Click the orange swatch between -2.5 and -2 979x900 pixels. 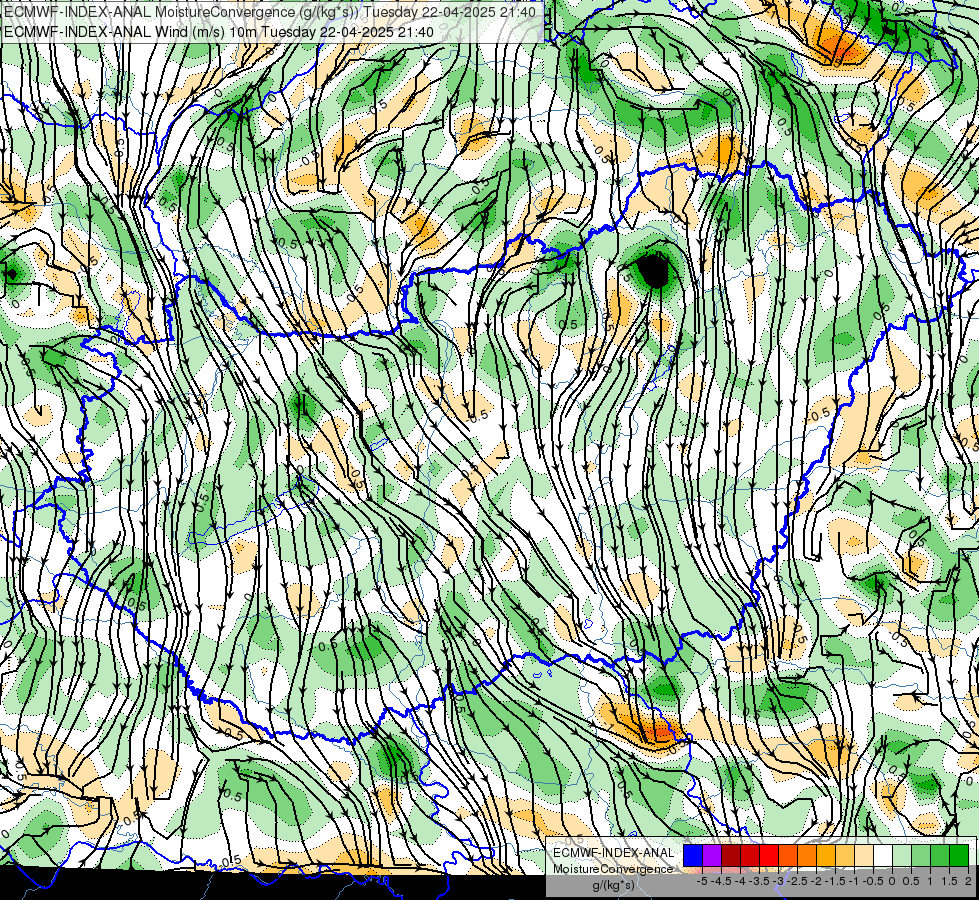(807, 855)
